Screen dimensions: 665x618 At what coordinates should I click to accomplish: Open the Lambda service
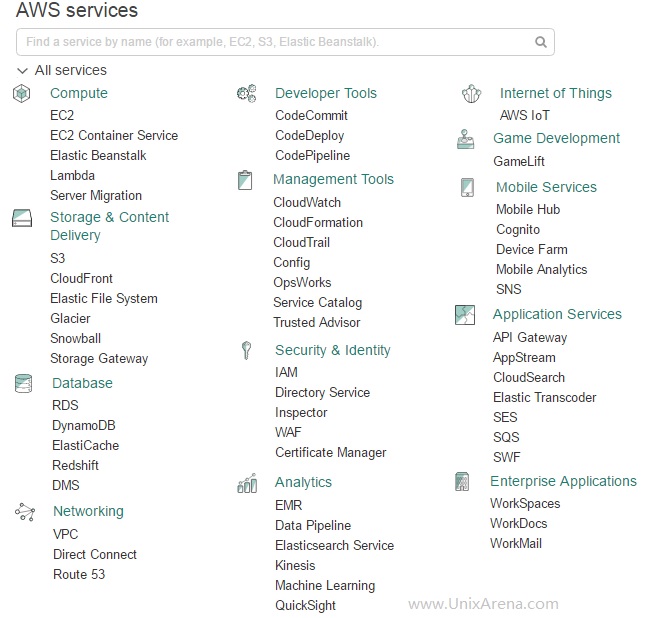pos(73,176)
